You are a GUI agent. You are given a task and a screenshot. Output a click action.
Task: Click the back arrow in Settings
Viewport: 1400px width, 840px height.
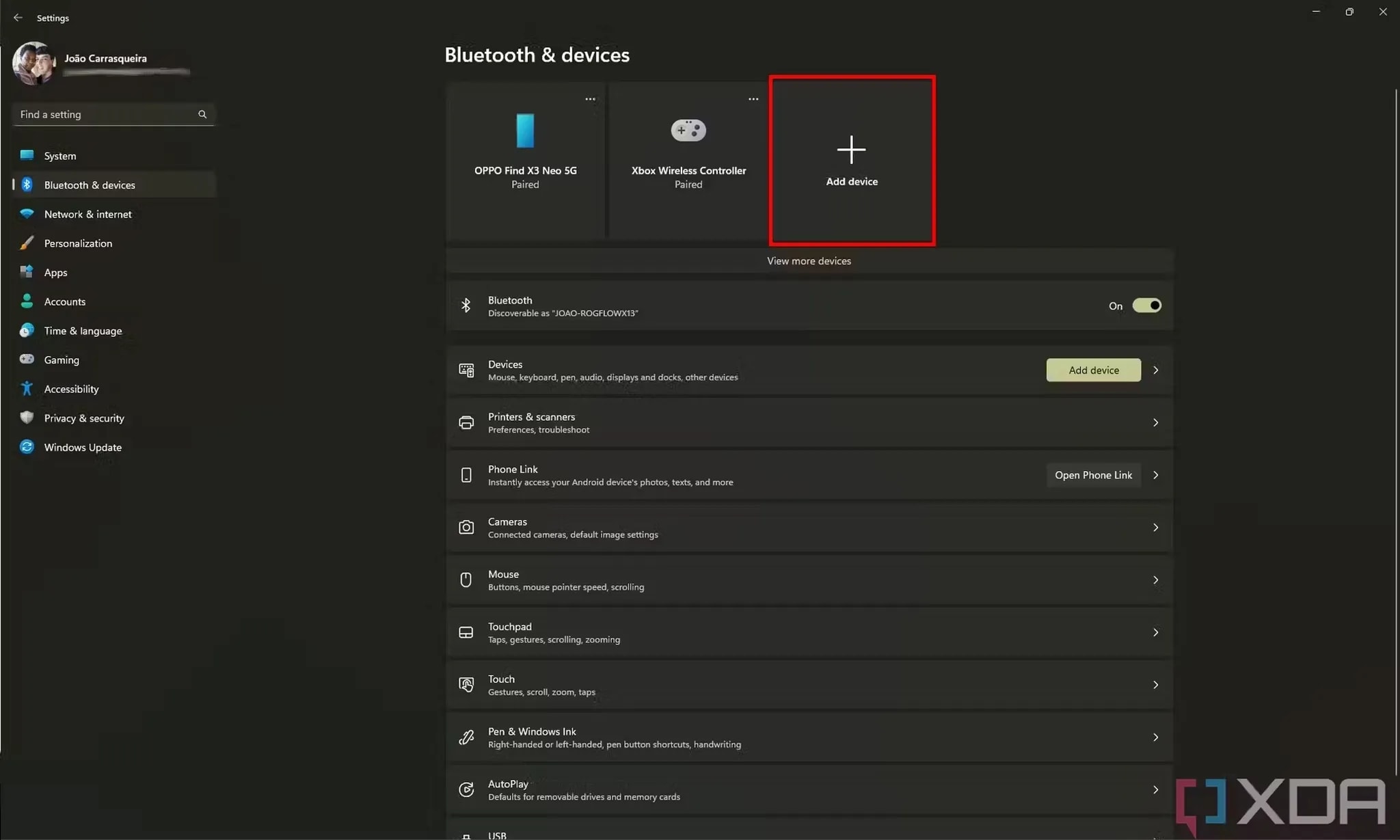click(x=18, y=18)
